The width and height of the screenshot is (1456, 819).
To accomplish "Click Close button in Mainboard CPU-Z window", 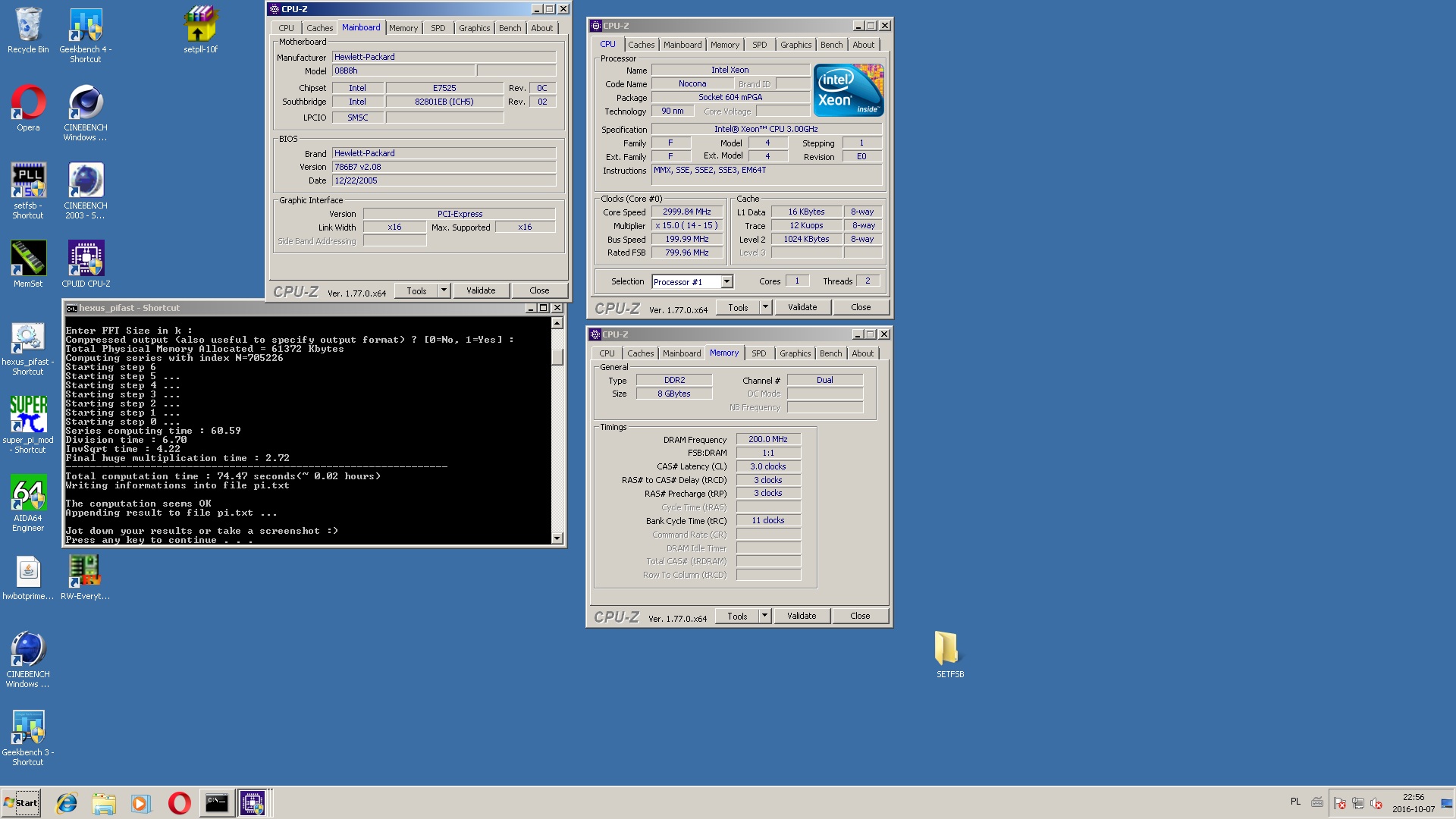I will click(539, 290).
